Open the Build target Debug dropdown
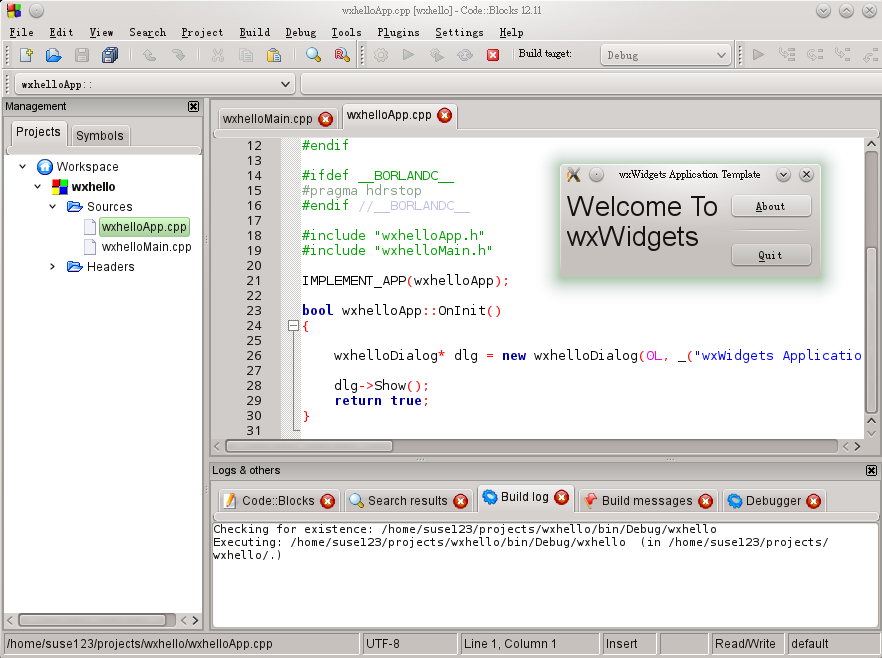This screenshot has height=658, width=882. click(666, 55)
